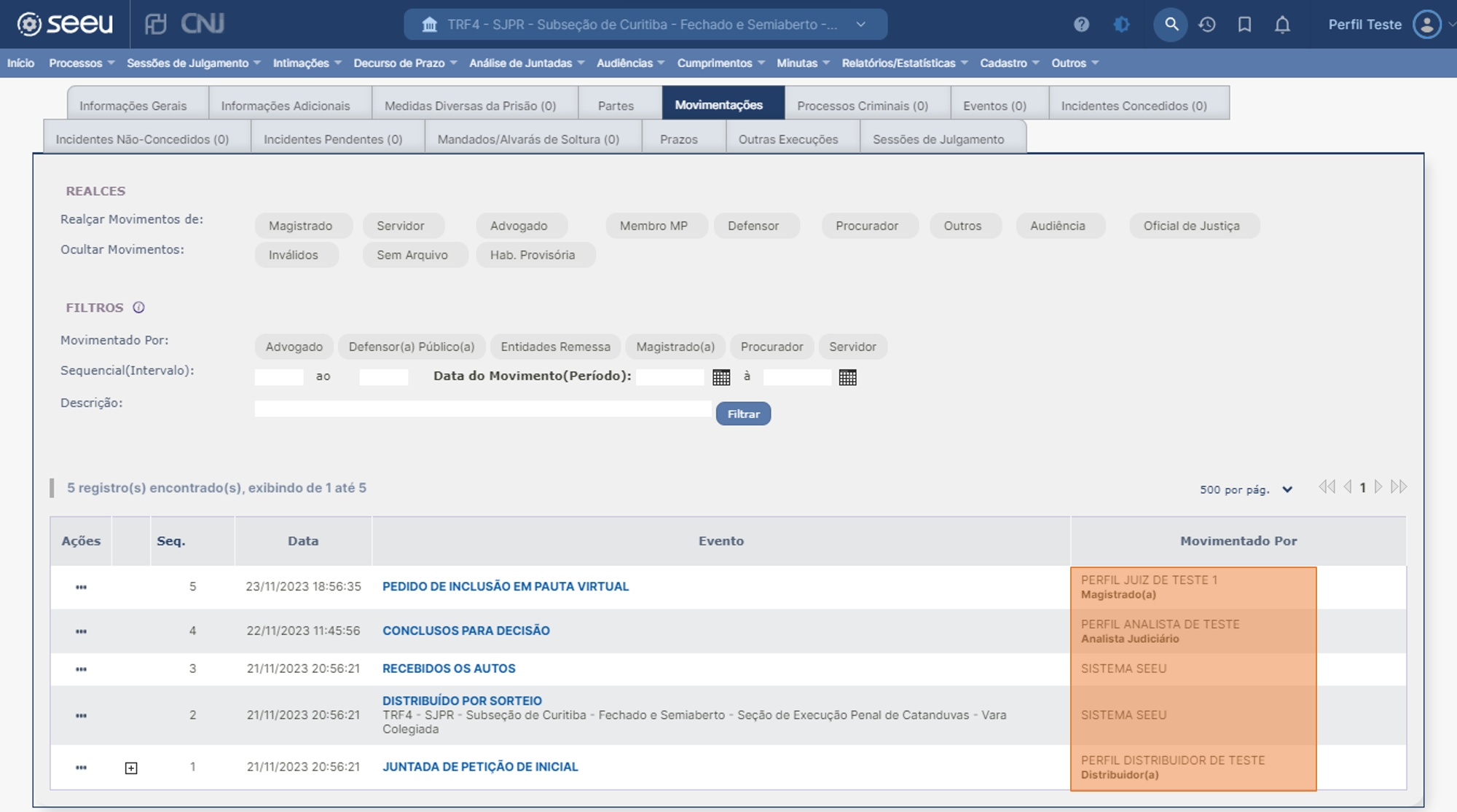Open actions menu for movement sequence 5
1457x812 pixels.
pos(81,587)
